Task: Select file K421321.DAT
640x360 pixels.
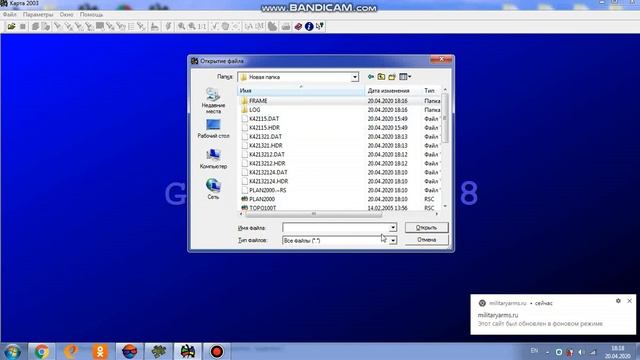Action: click(265, 137)
